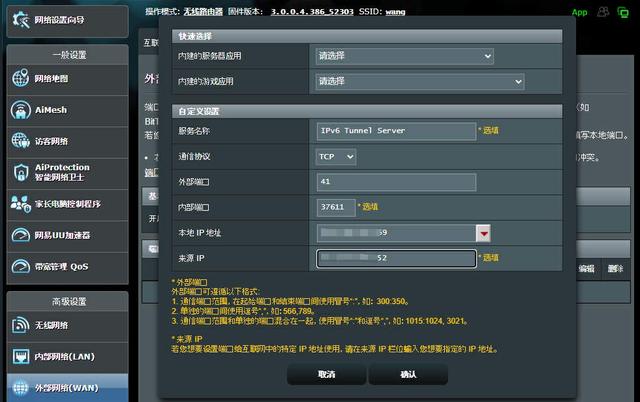The image size is (640, 402).
Task: Open the 带宽管理 QoS gauge icon
Action: [20, 266]
